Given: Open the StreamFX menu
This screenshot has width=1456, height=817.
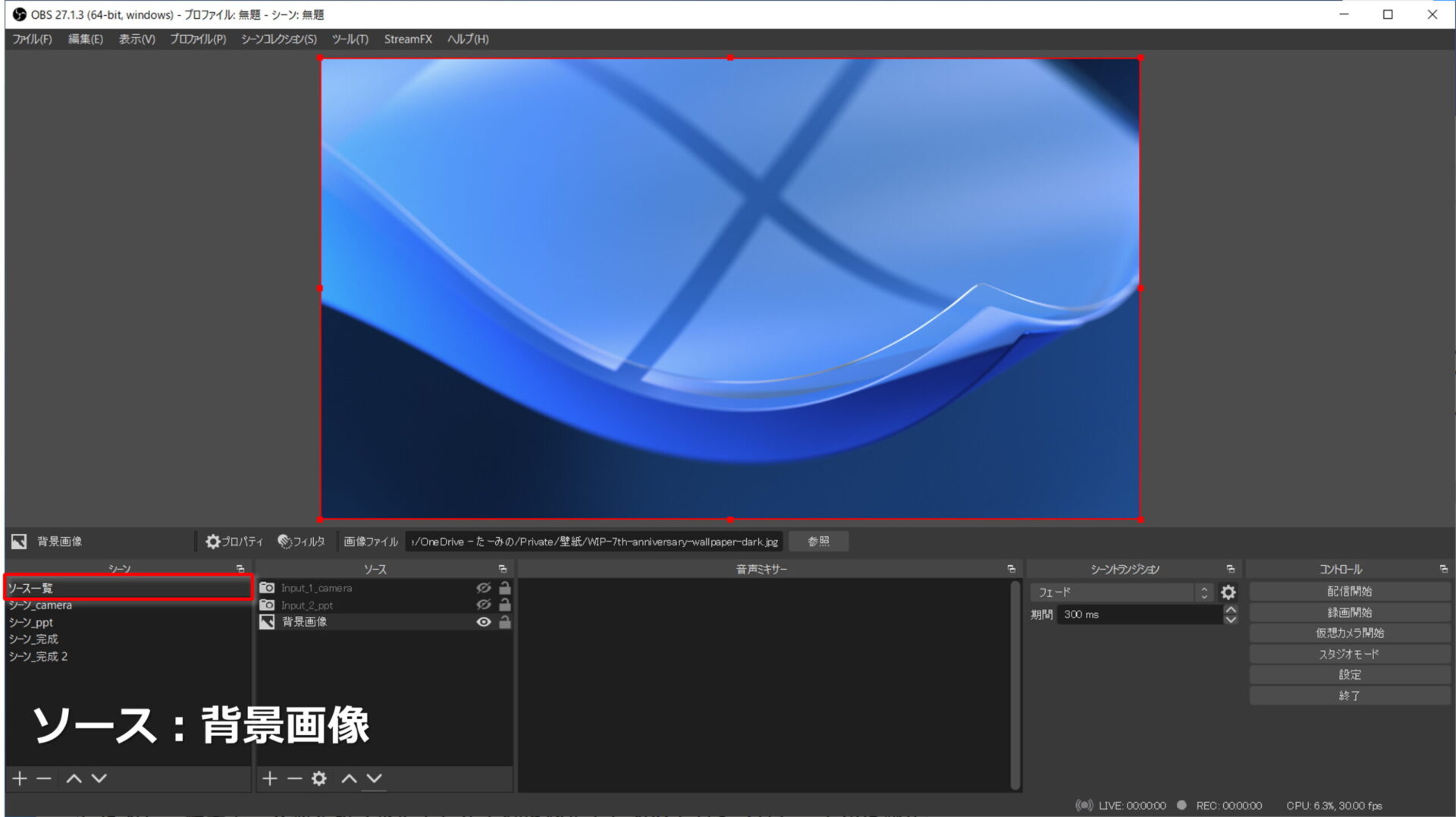Looking at the screenshot, I should 408,39.
